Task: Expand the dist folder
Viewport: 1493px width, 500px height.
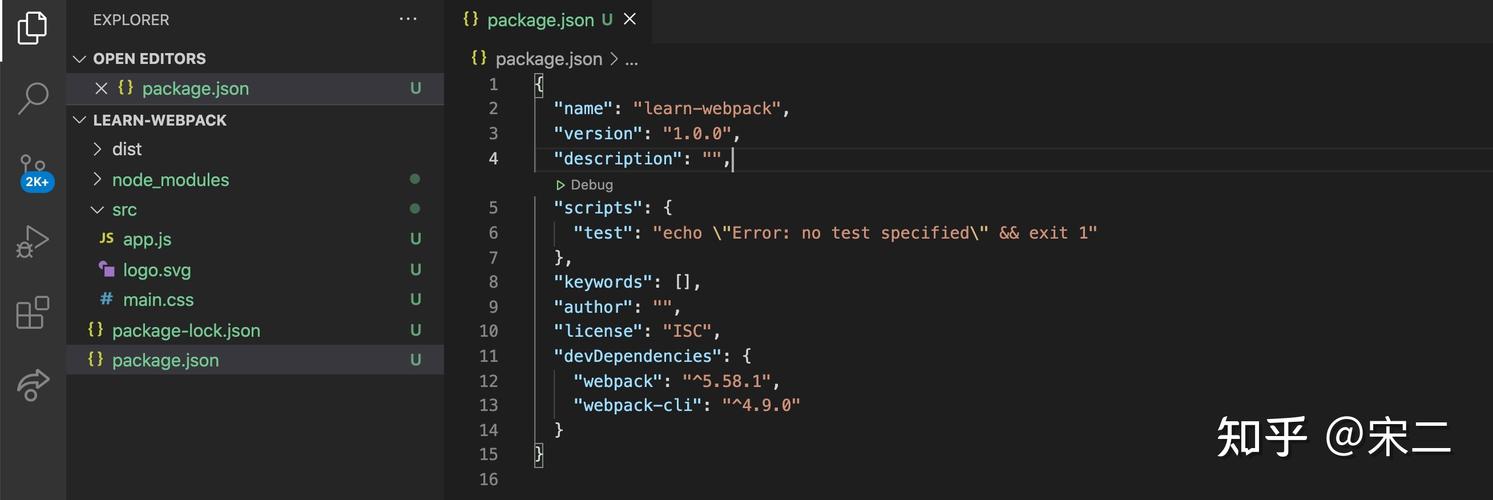Action: [x=97, y=149]
